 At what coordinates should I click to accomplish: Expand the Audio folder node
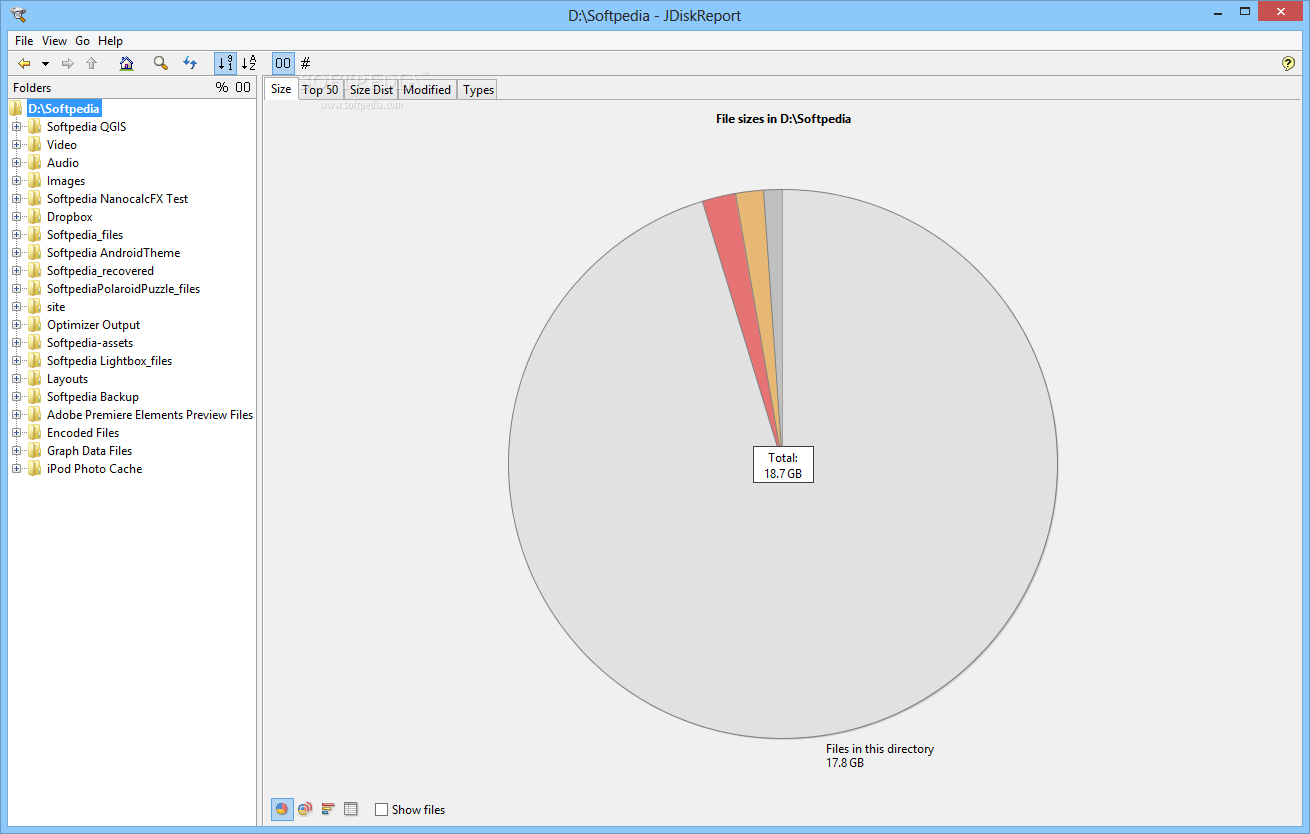(x=16, y=163)
